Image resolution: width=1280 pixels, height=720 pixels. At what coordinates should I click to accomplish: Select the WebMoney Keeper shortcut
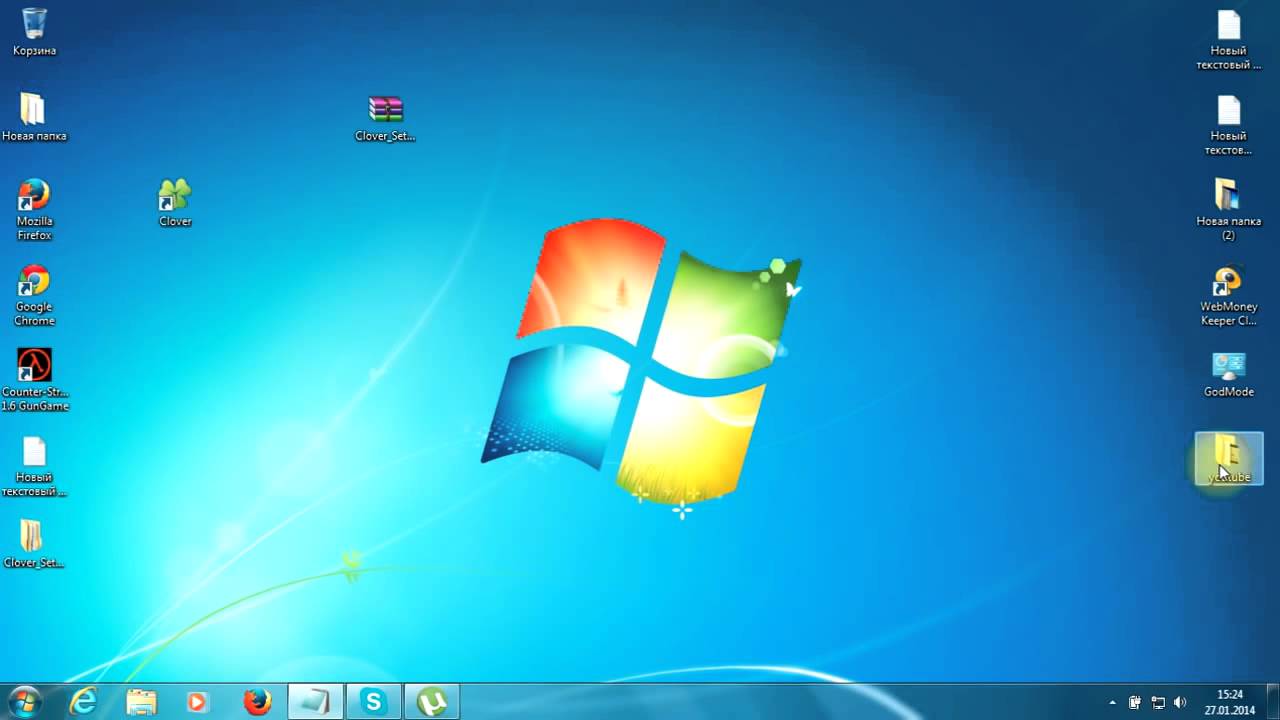pyautogui.click(x=1228, y=296)
